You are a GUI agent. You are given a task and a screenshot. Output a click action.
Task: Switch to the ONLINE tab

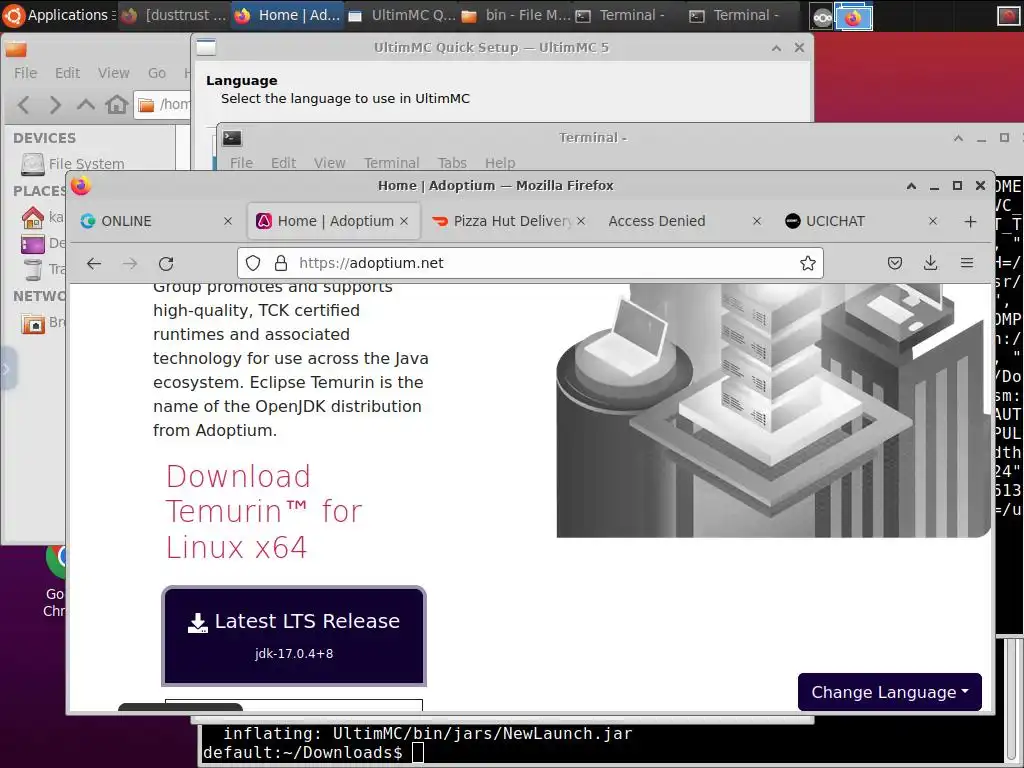tap(157, 221)
